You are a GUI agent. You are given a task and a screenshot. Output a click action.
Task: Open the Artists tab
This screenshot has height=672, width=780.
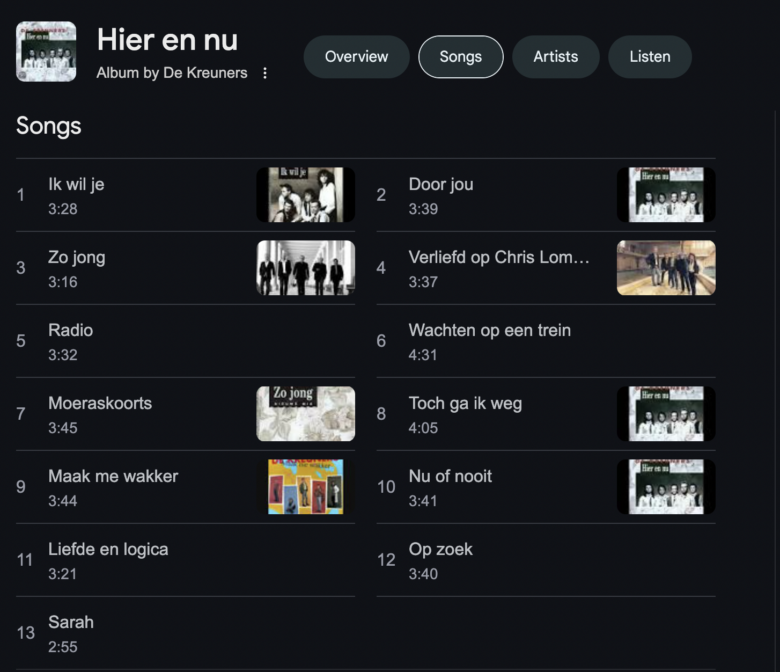click(555, 57)
